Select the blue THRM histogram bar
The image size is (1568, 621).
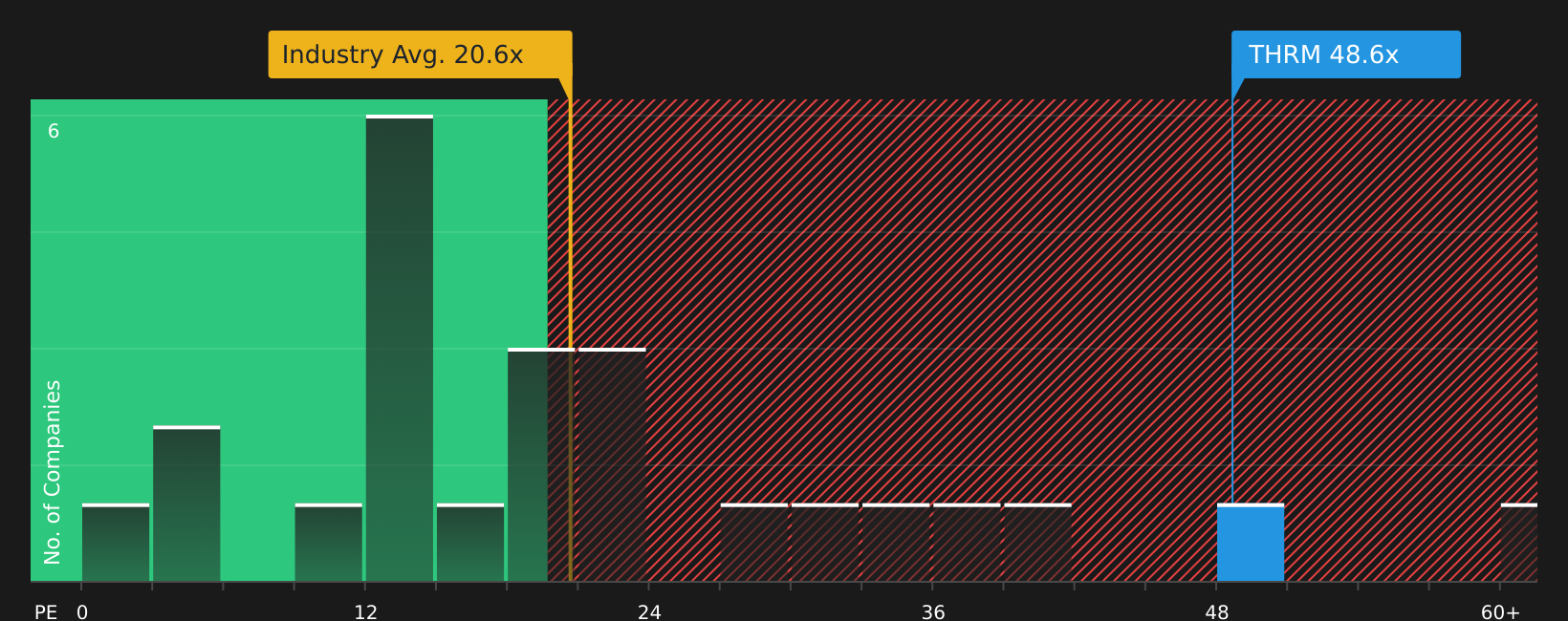(1251, 542)
